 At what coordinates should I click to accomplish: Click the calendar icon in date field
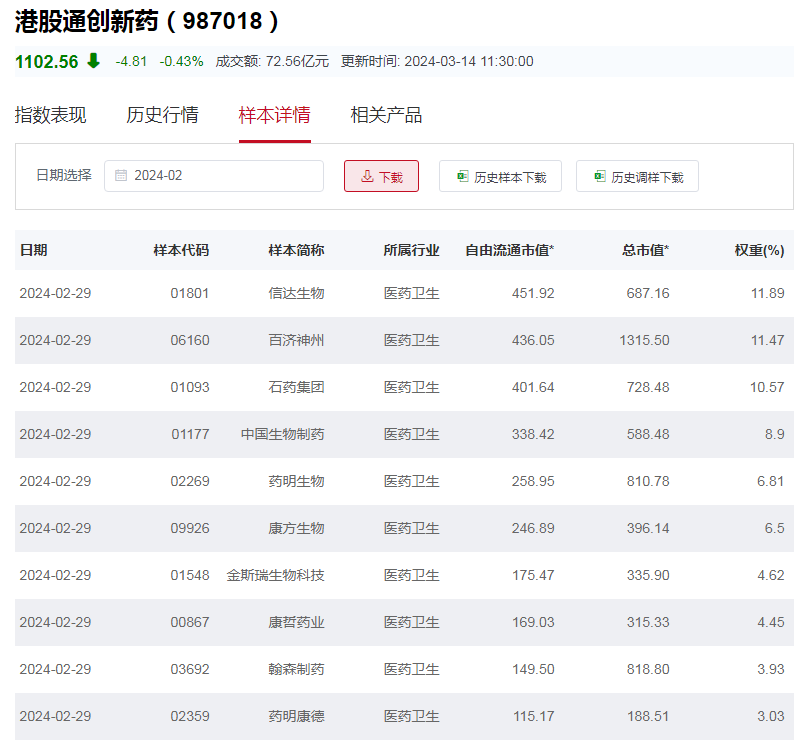[x=121, y=175]
